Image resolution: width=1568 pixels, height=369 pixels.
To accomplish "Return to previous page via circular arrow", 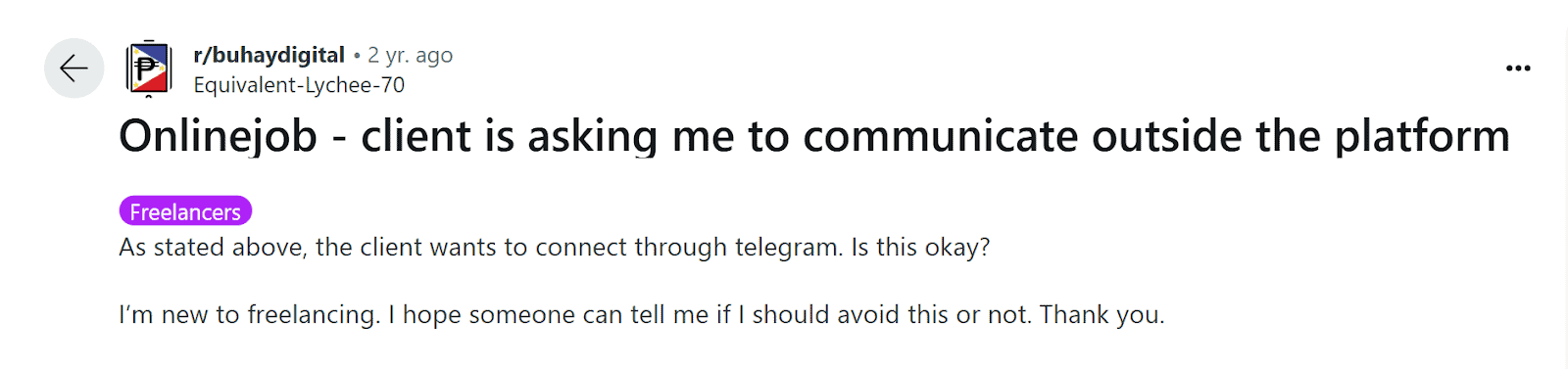I will (73, 69).
